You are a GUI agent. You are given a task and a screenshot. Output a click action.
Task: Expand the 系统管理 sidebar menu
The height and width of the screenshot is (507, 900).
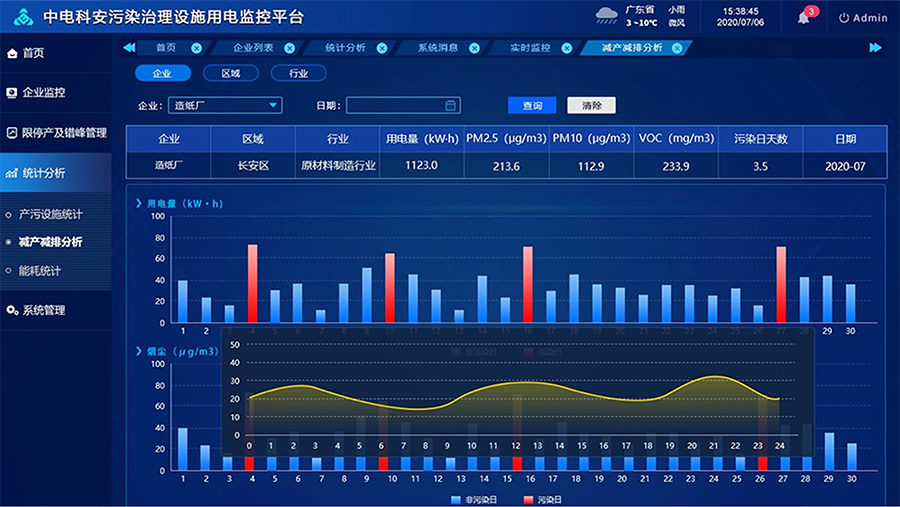click(44, 310)
